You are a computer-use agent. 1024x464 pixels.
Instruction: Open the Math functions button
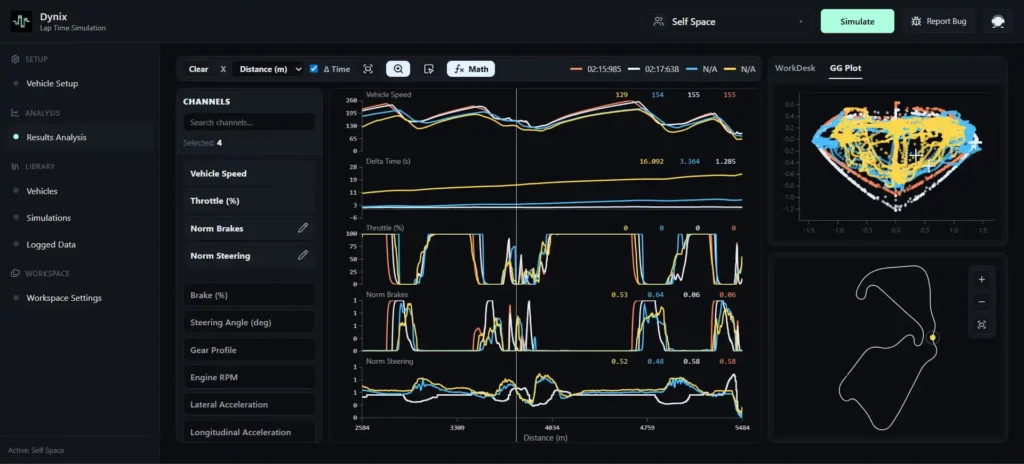click(x=470, y=69)
